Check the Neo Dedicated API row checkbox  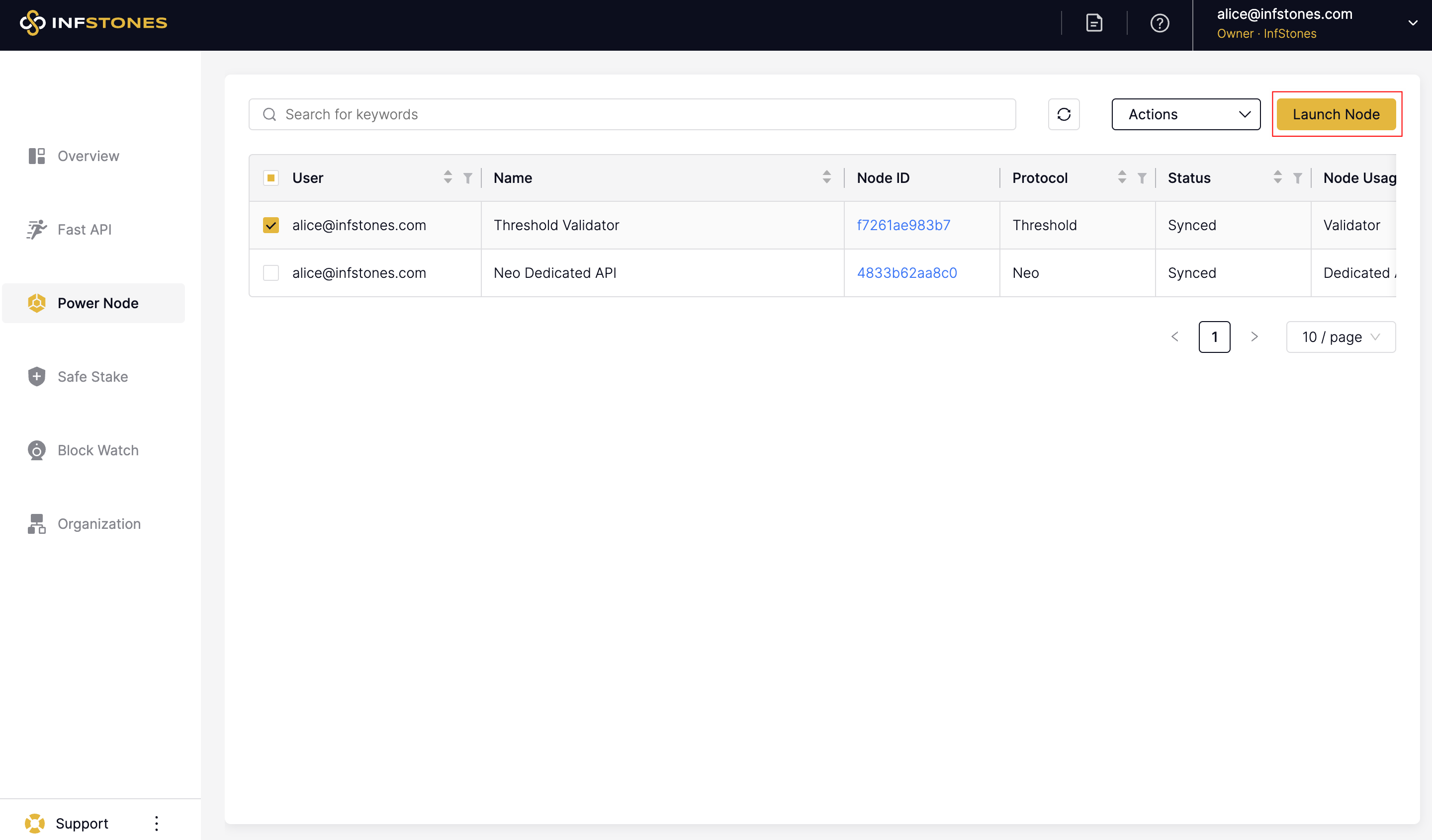(271, 273)
